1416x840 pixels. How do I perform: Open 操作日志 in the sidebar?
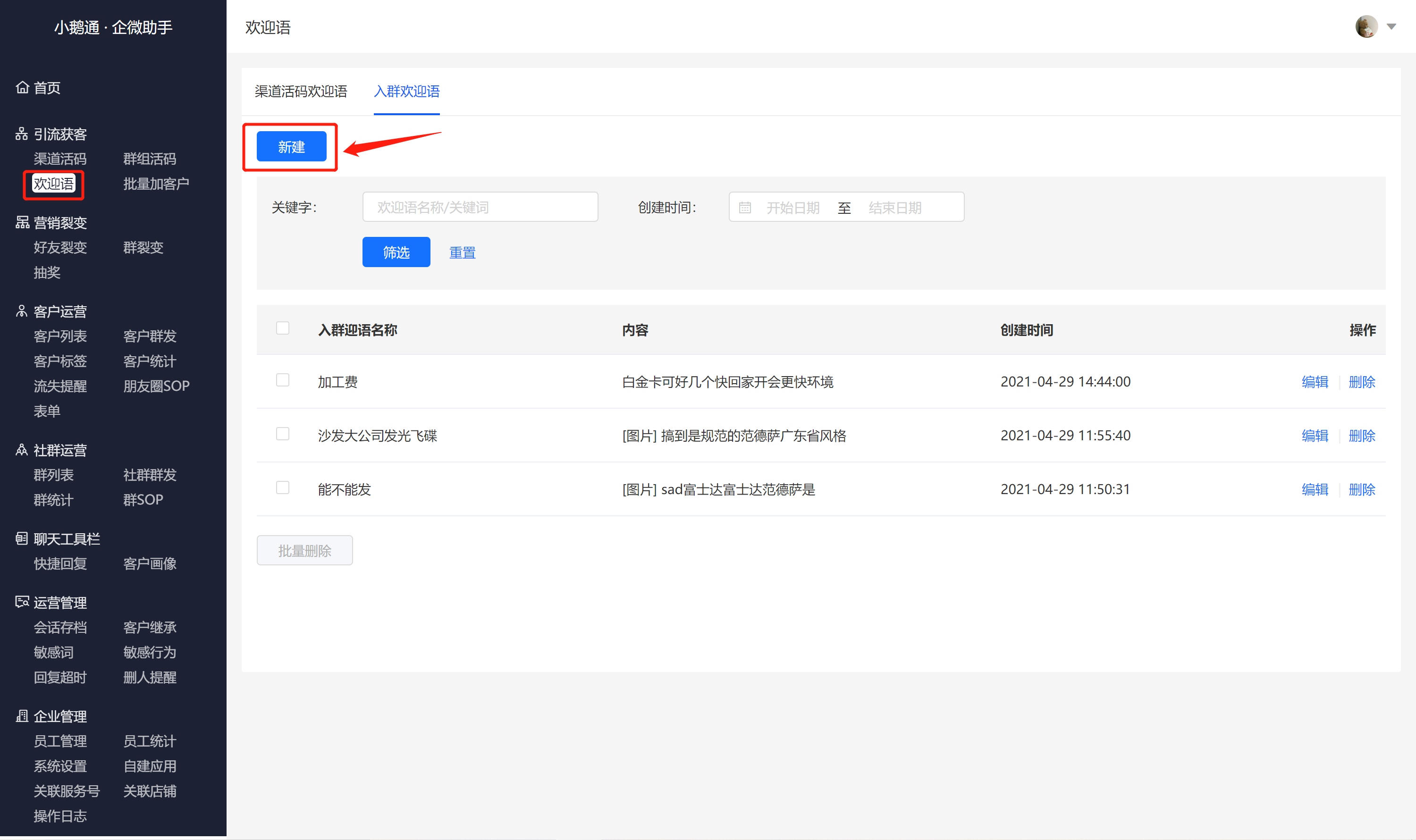(x=60, y=815)
